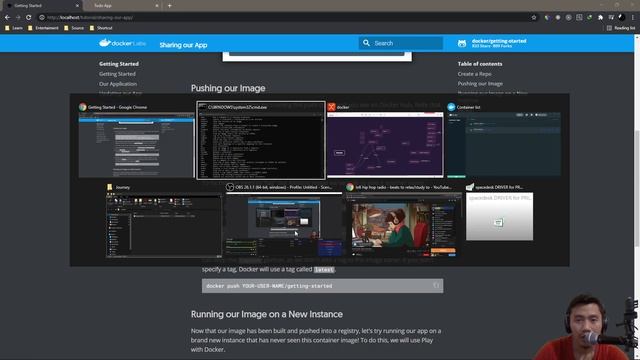Switch to spacedesk DRIVER window thumbnail
Image resolution: width=640 pixels, height=360 pixels.
pyautogui.click(x=500, y=213)
